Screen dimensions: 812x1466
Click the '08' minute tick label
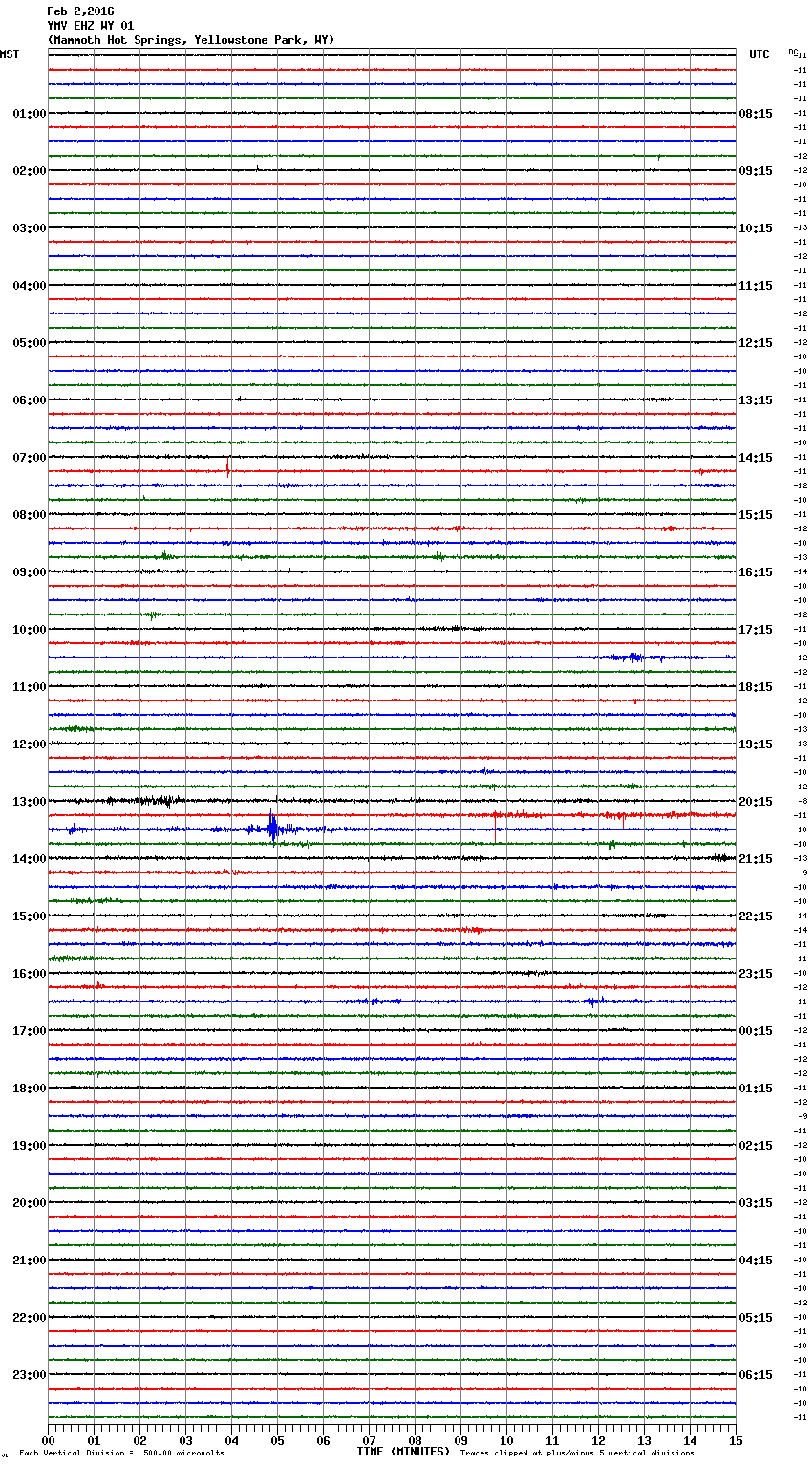pos(415,1440)
